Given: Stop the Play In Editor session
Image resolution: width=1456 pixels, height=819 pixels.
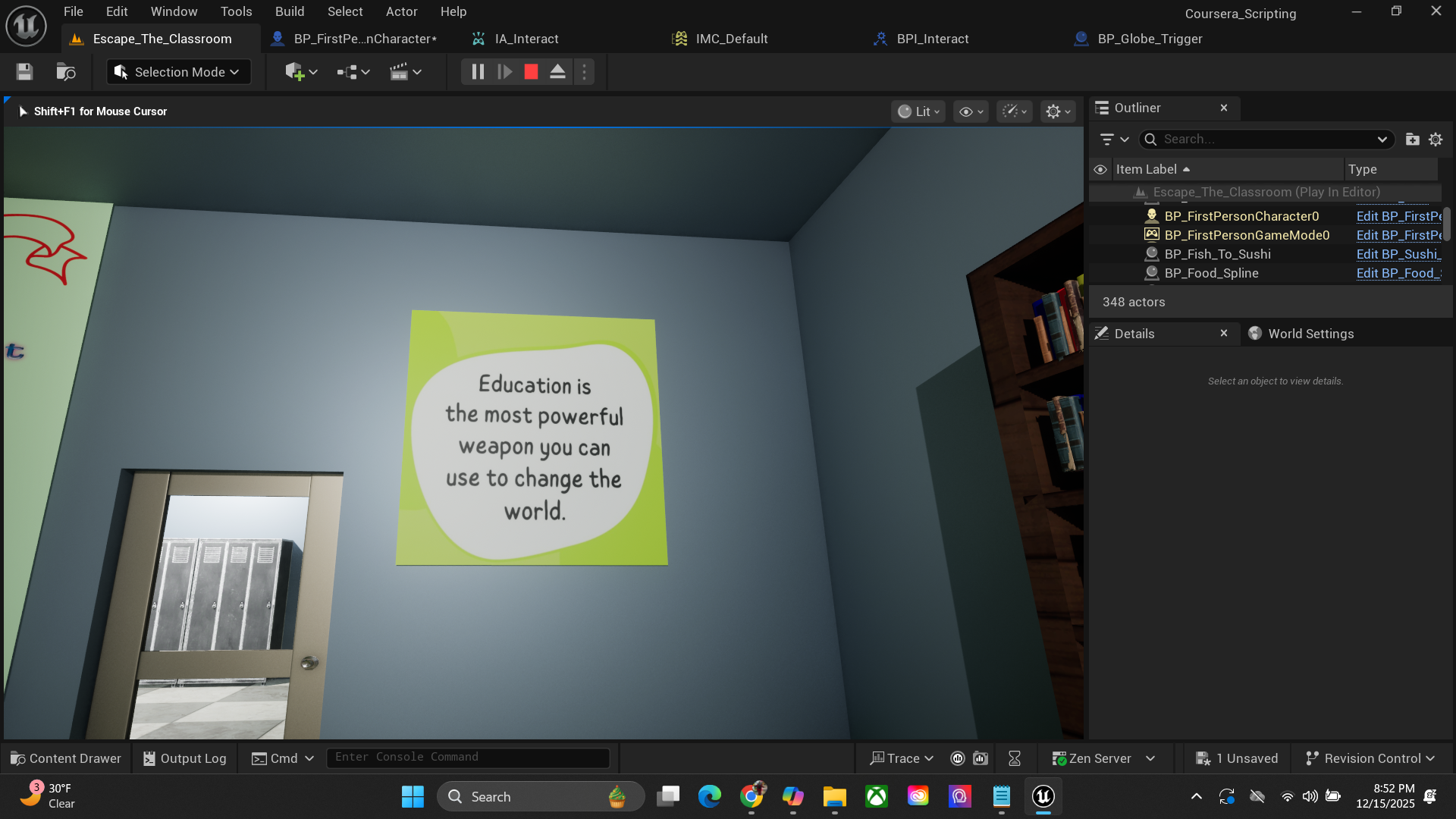Looking at the screenshot, I should (531, 72).
